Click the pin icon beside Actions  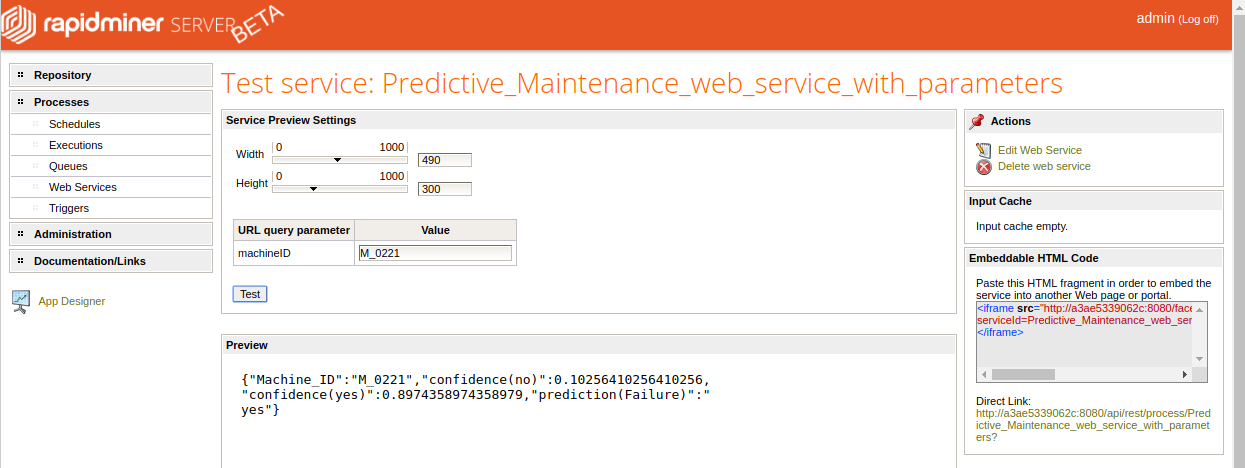[x=977, y=121]
